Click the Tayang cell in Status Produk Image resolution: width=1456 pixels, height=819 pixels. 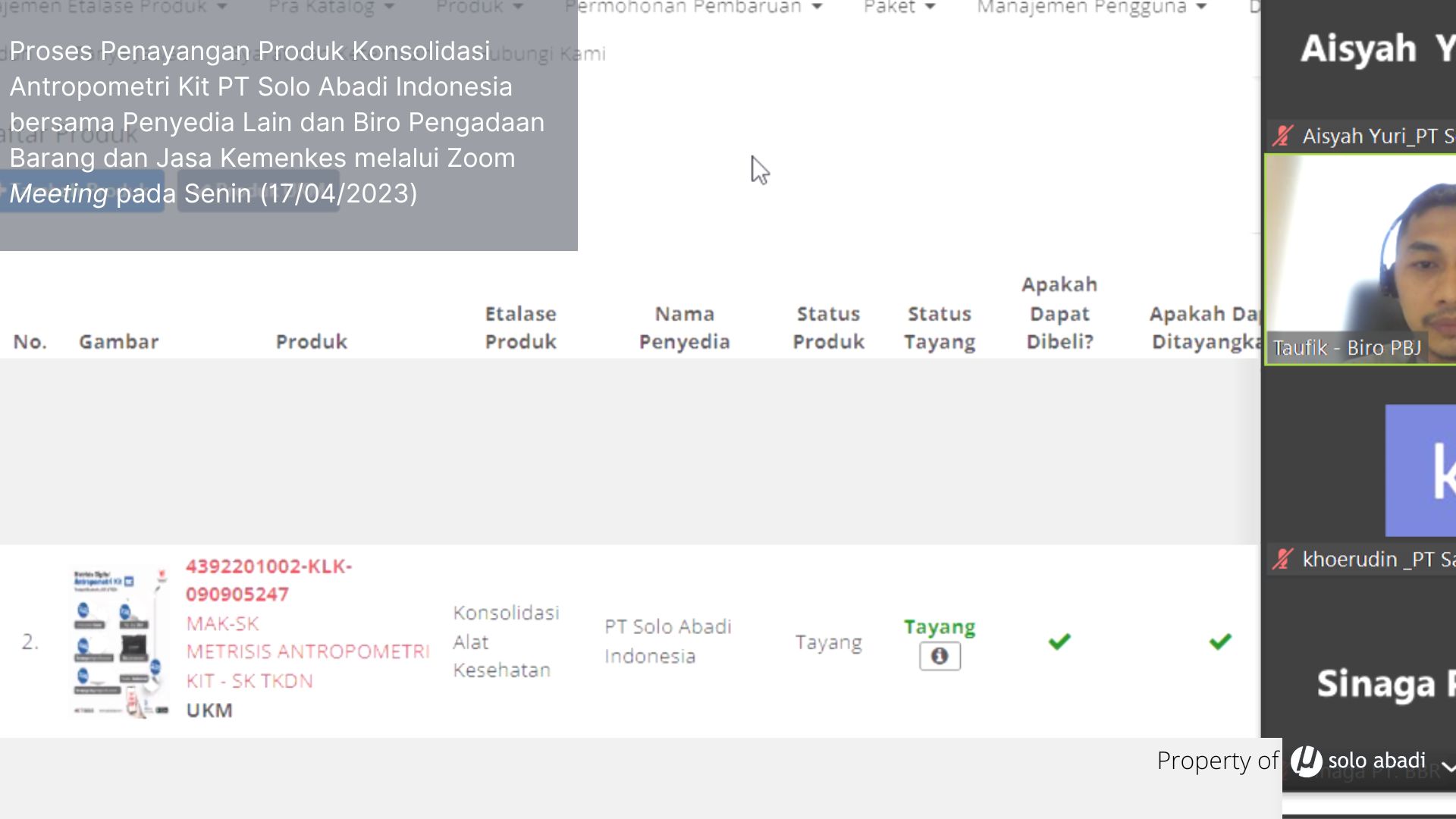pyautogui.click(x=828, y=642)
